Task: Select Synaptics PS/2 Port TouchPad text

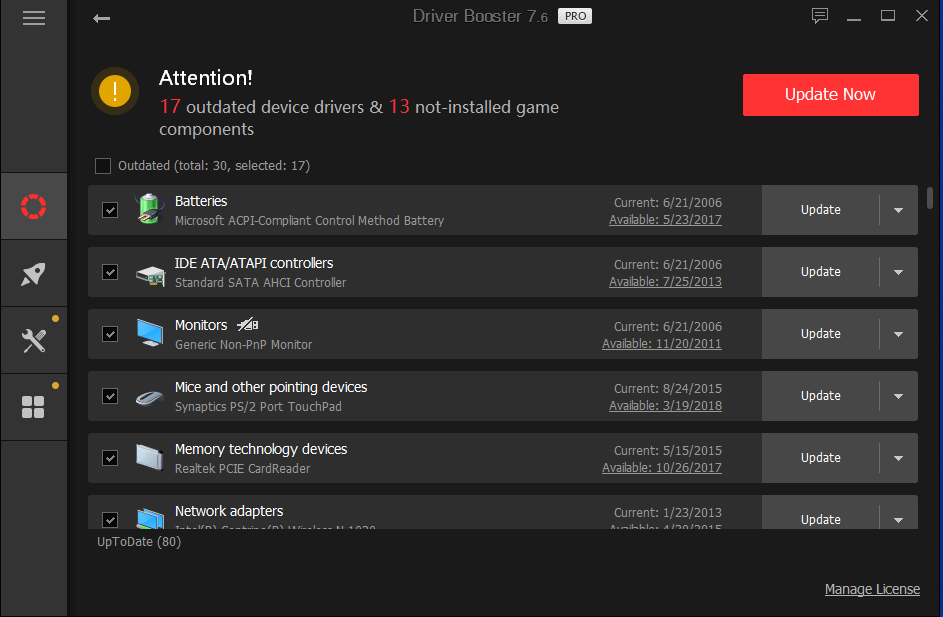Action: click(x=258, y=407)
